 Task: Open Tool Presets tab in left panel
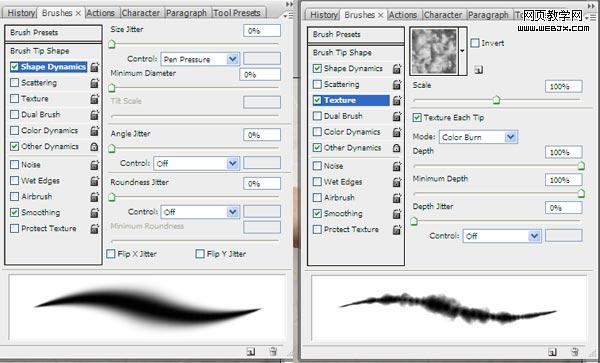[237, 13]
